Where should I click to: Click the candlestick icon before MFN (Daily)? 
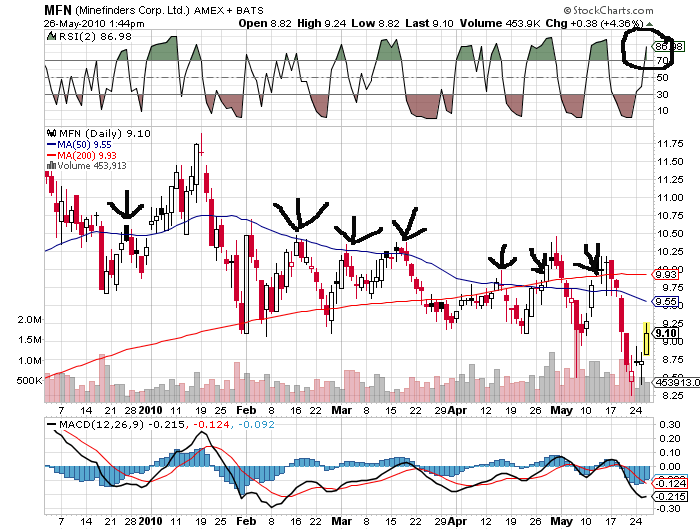pyautogui.click(x=52, y=133)
